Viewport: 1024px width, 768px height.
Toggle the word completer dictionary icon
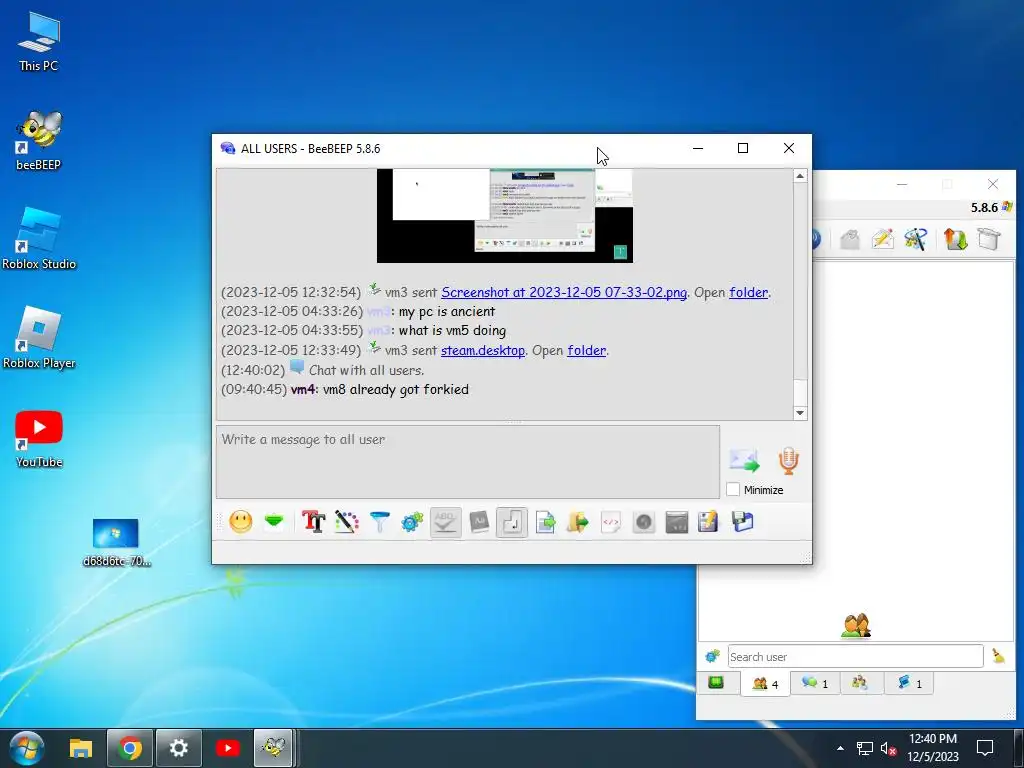tap(479, 522)
